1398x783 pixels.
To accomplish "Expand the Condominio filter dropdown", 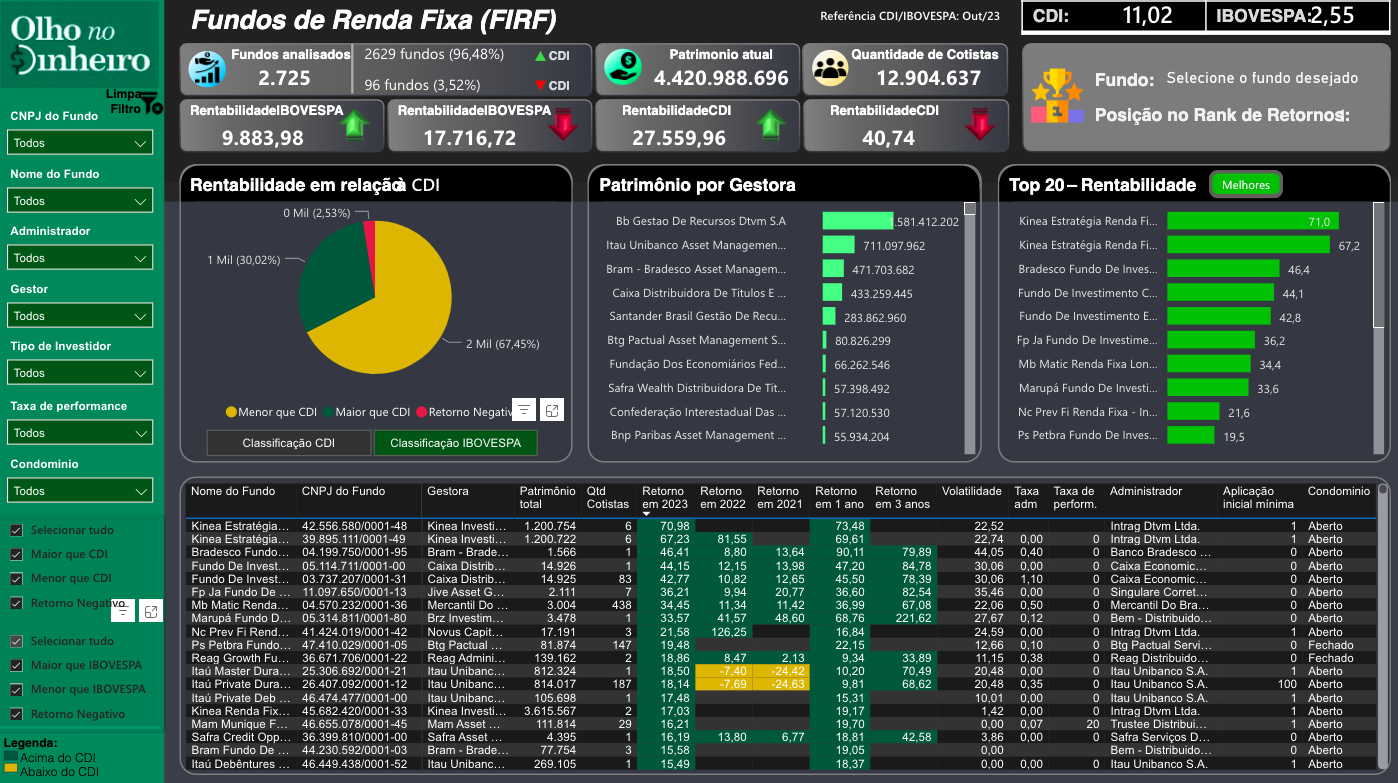I will coord(79,490).
